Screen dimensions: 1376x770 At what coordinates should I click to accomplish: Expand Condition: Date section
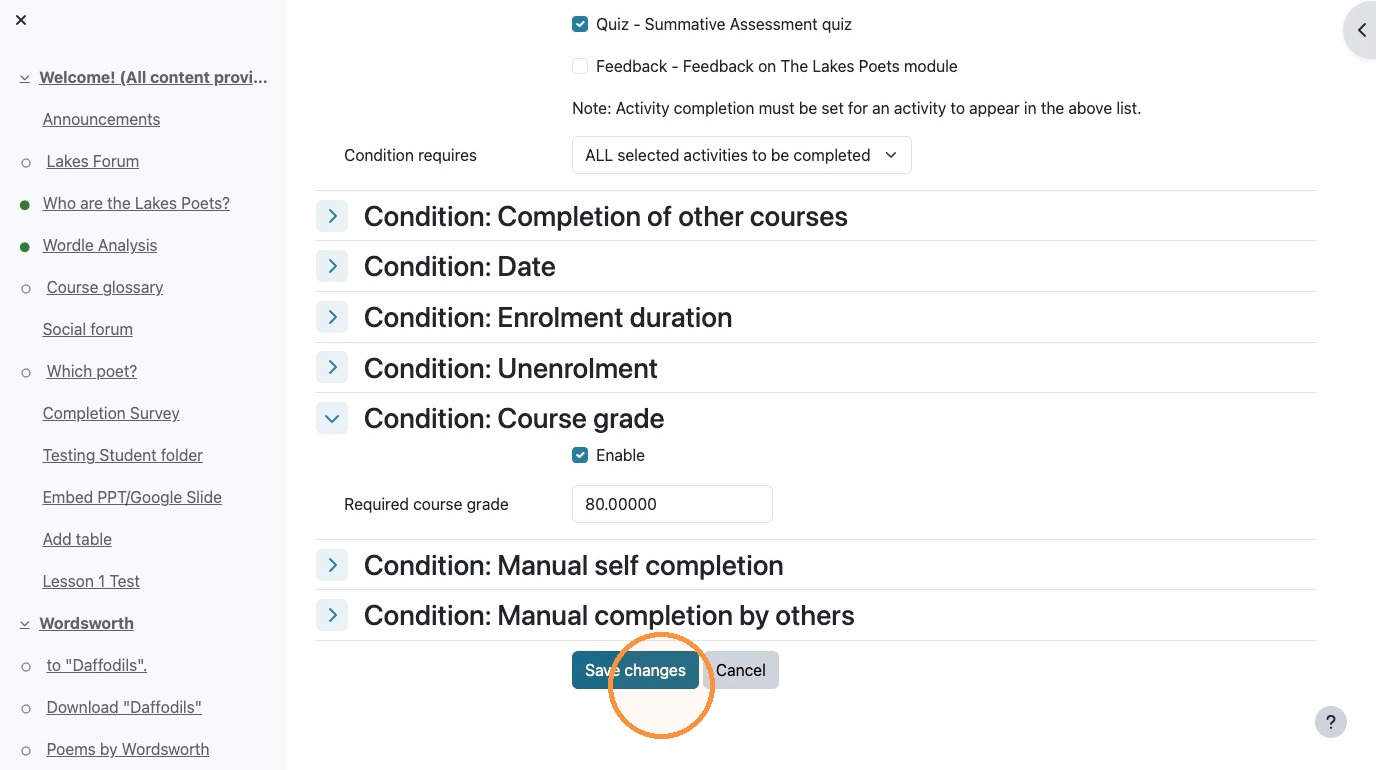click(332, 266)
